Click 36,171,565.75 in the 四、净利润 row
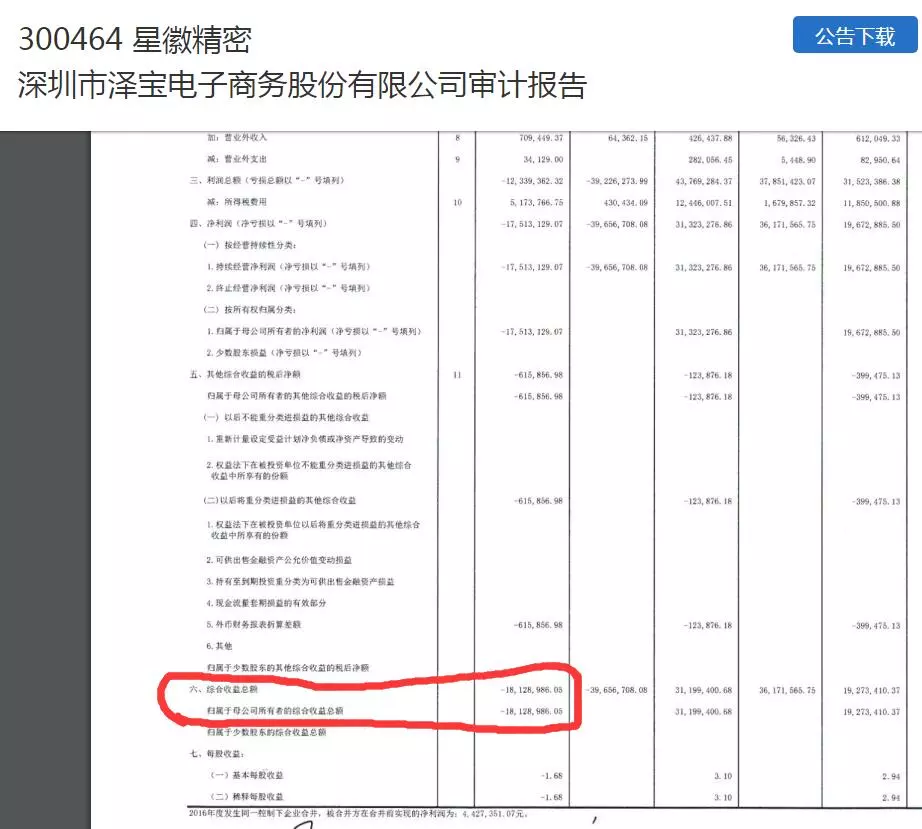This screenshot has width=922, height=829. click(787, 225)
